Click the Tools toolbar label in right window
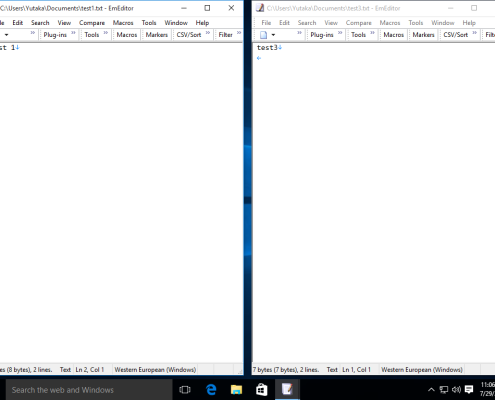 click(358, 35)
